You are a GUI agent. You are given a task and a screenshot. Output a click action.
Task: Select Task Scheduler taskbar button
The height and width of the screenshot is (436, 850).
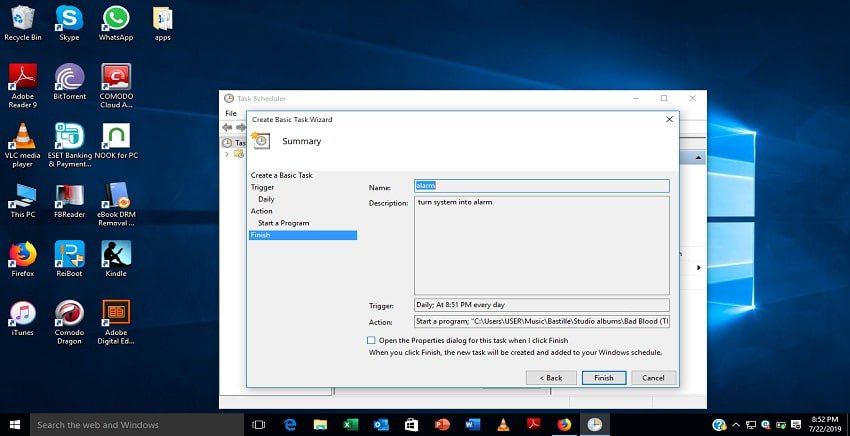[595, 425]
